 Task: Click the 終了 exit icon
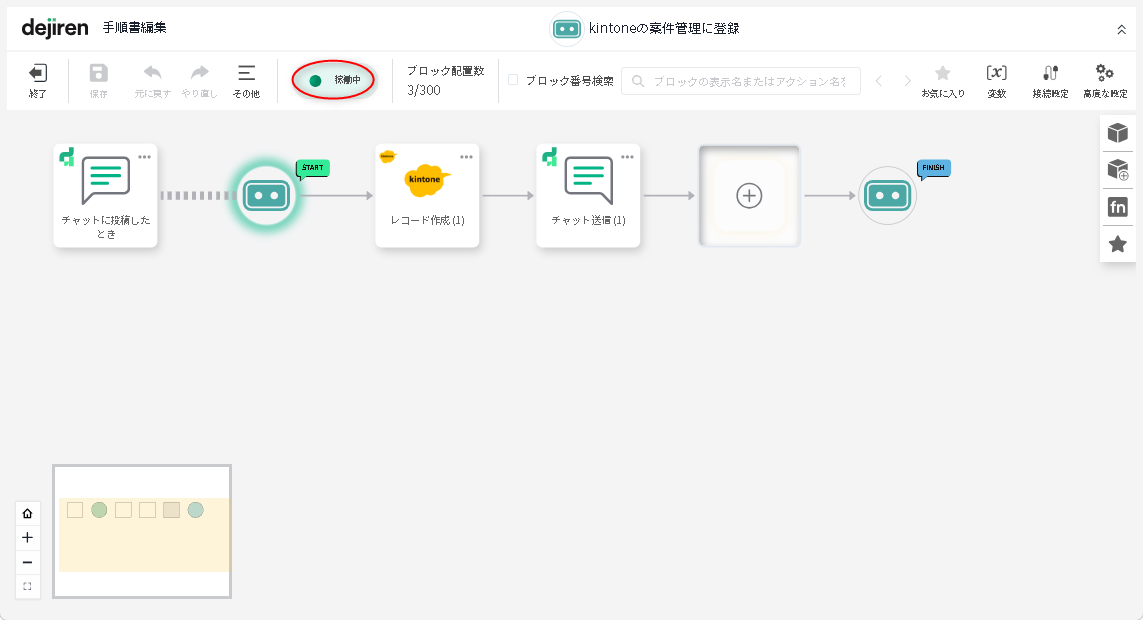[x=38, y=80]
